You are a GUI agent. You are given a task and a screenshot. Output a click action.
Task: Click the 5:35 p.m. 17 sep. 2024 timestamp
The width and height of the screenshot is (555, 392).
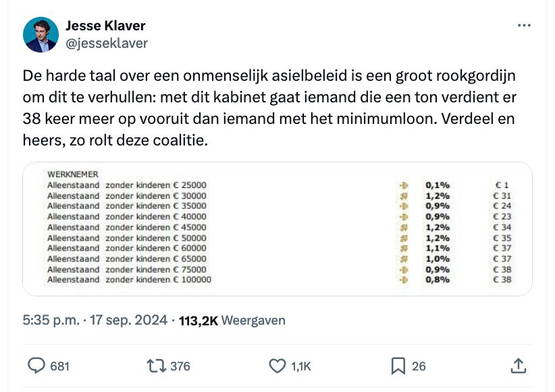point(95,320)
